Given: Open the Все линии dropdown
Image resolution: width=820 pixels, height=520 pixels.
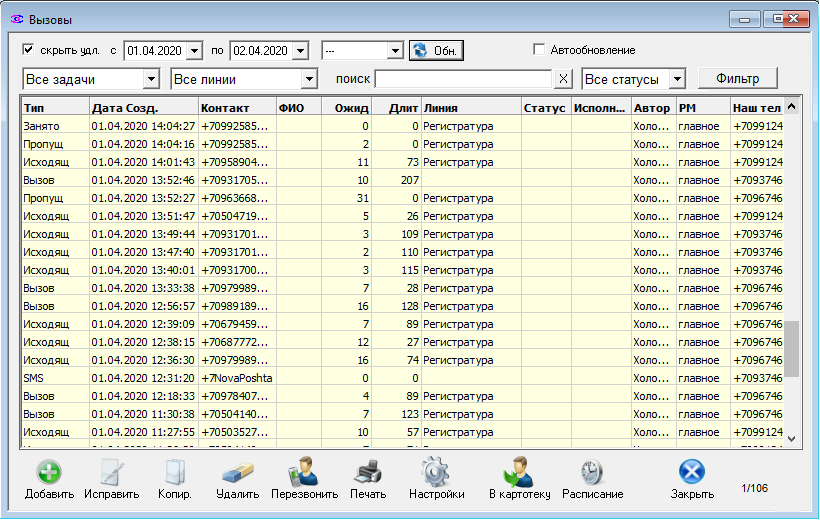Looking at the screenshot, I should tap(308, 79).
